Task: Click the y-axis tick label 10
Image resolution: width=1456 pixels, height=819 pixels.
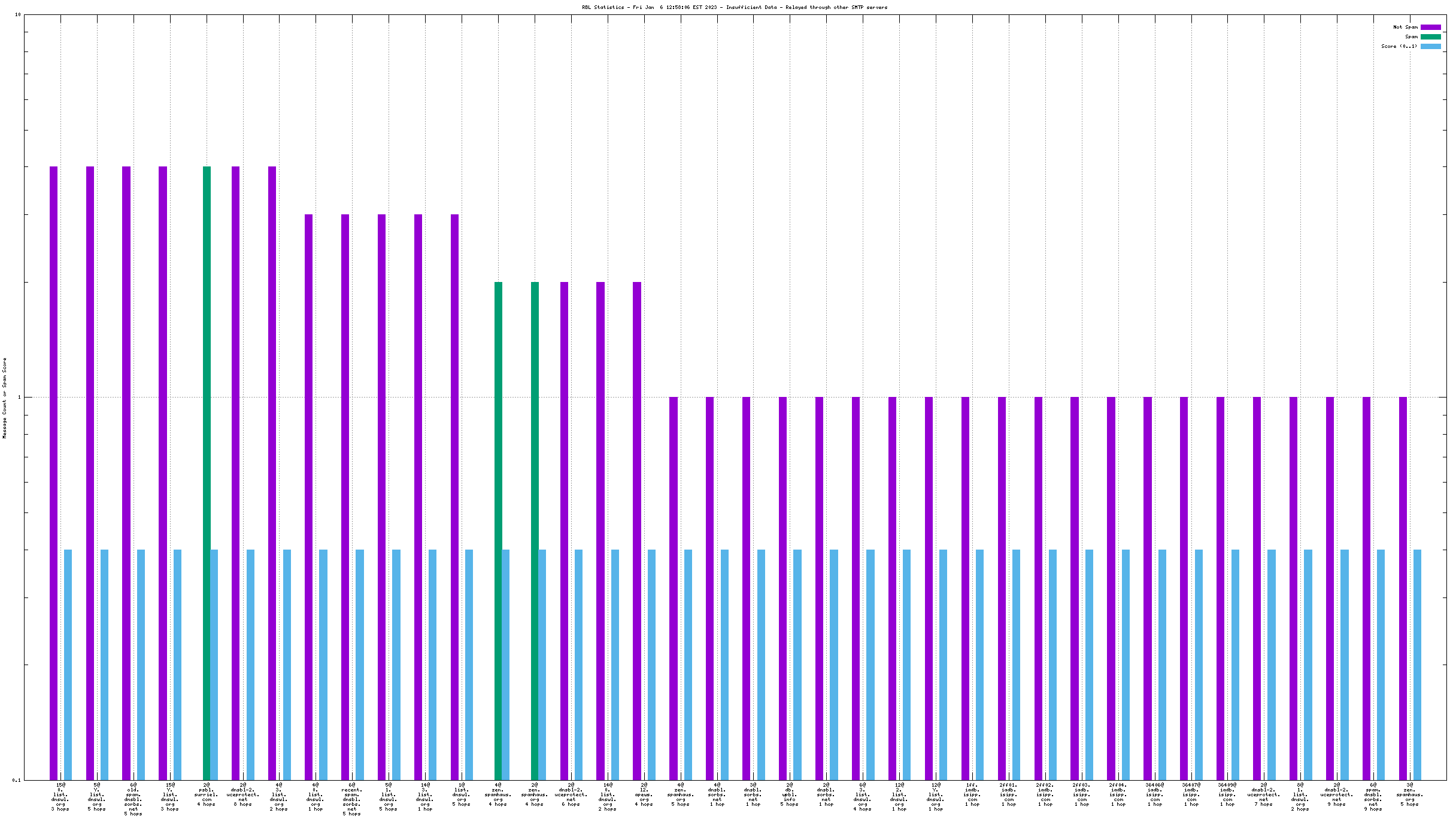Action: tap(17, 14)
